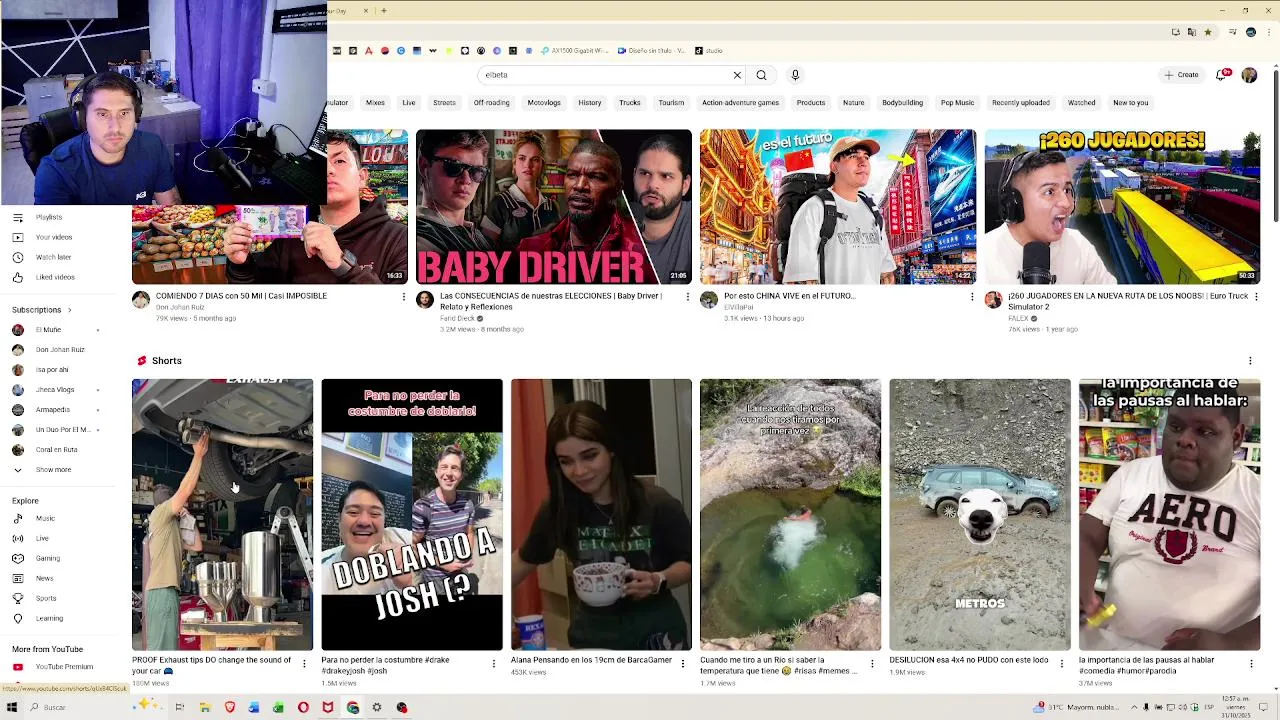Choose the Action-adventure games chip
Image resolution: width=1280 pixels, height=720 pixels.
click(740, 103)
